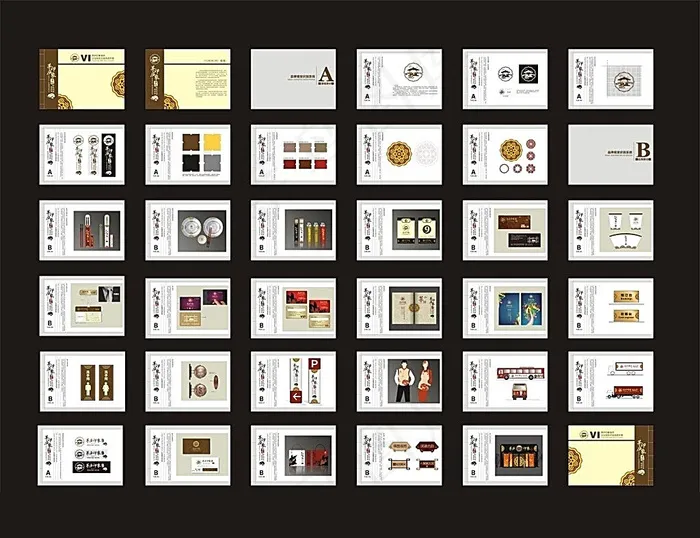Click the large letter A section divider

326,70
